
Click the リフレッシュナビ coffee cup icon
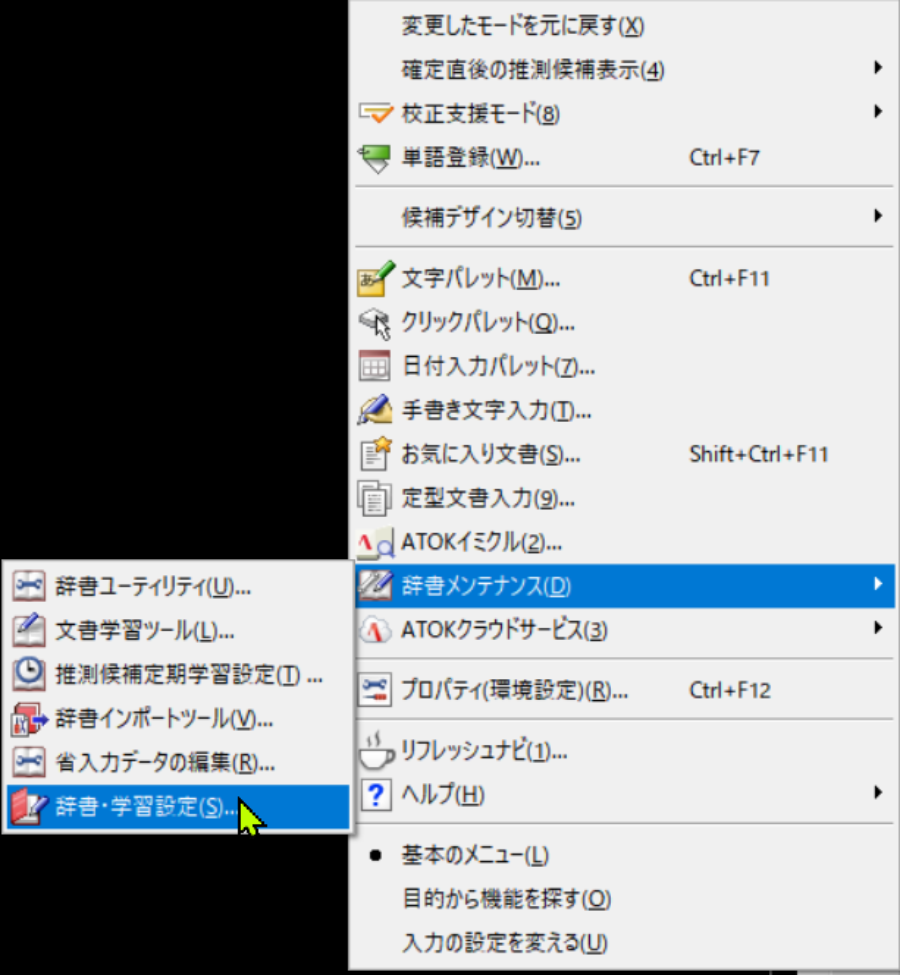click(375, 751)
